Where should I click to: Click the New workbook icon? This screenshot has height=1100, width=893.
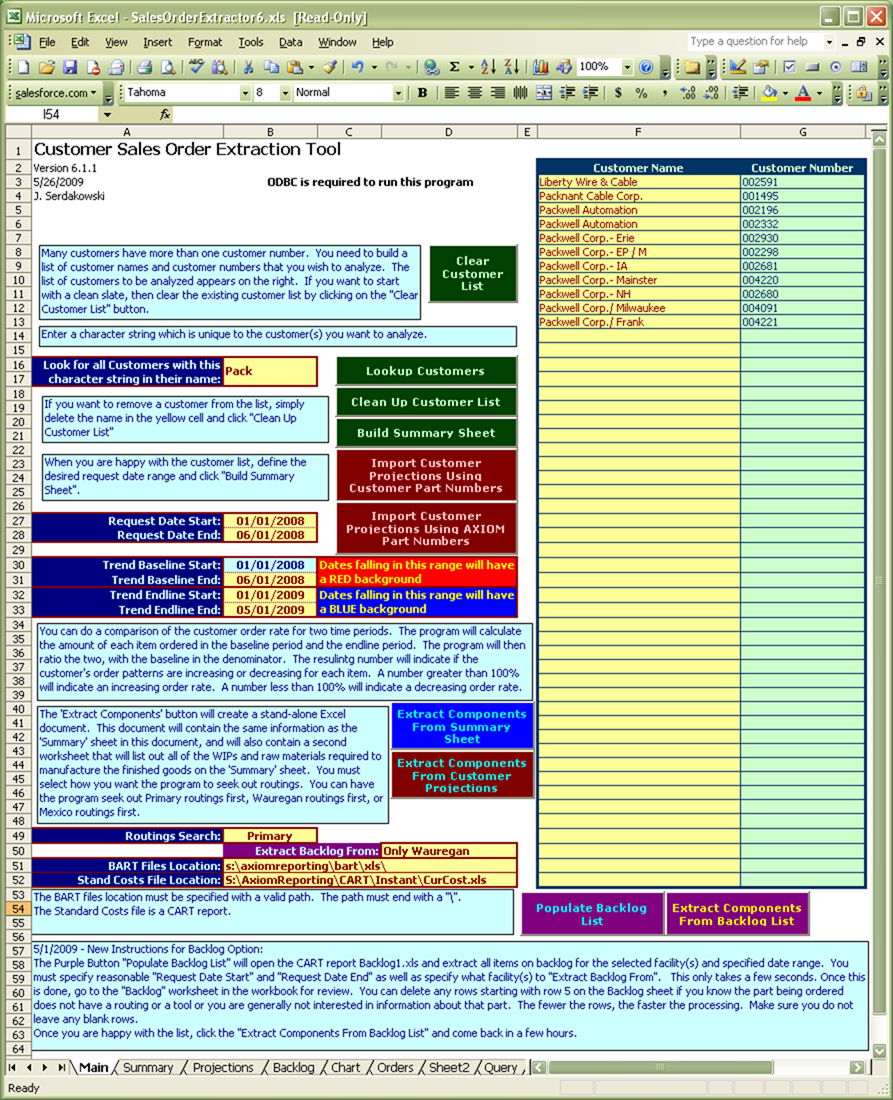[x=23, y=67]
